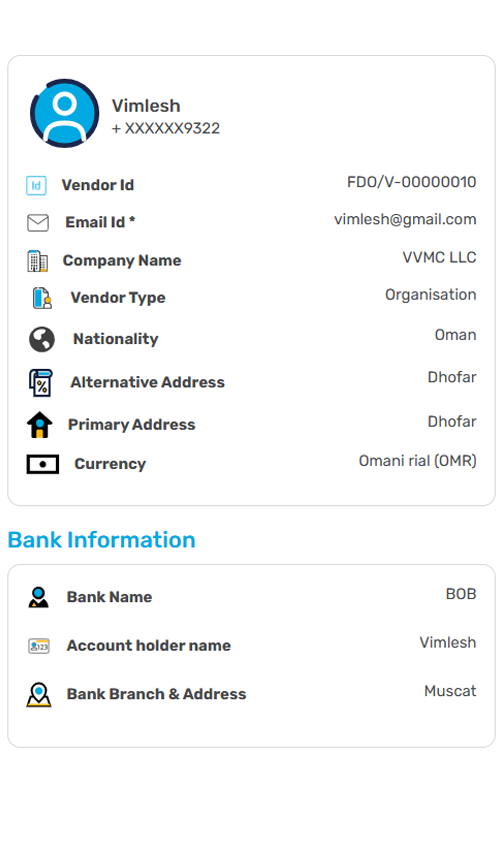
Task: Click the Account holder name card icon
Action: [39, 646]
